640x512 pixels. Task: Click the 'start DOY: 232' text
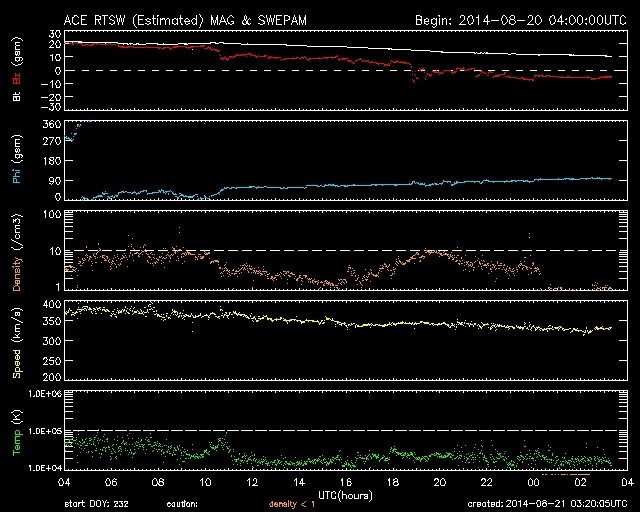95,505
